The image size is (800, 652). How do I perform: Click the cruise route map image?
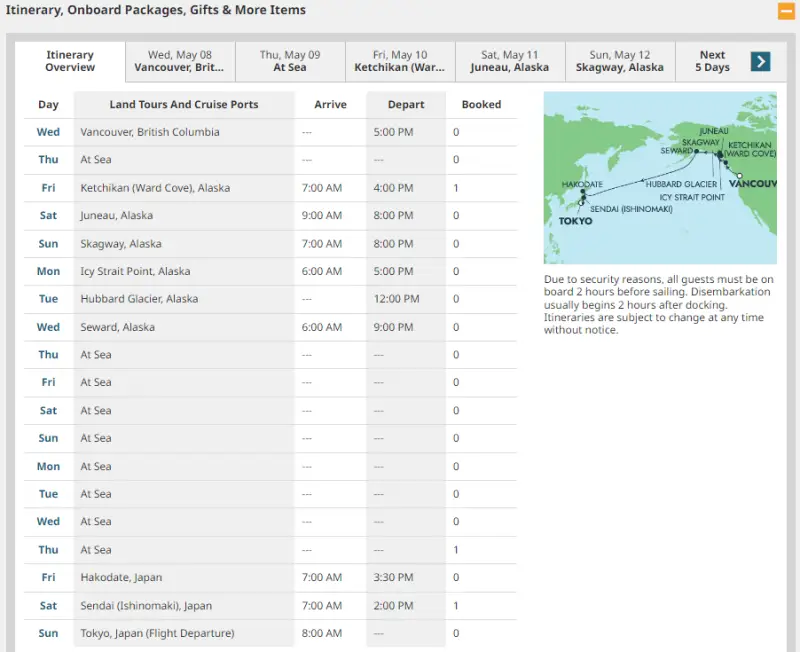660,177
